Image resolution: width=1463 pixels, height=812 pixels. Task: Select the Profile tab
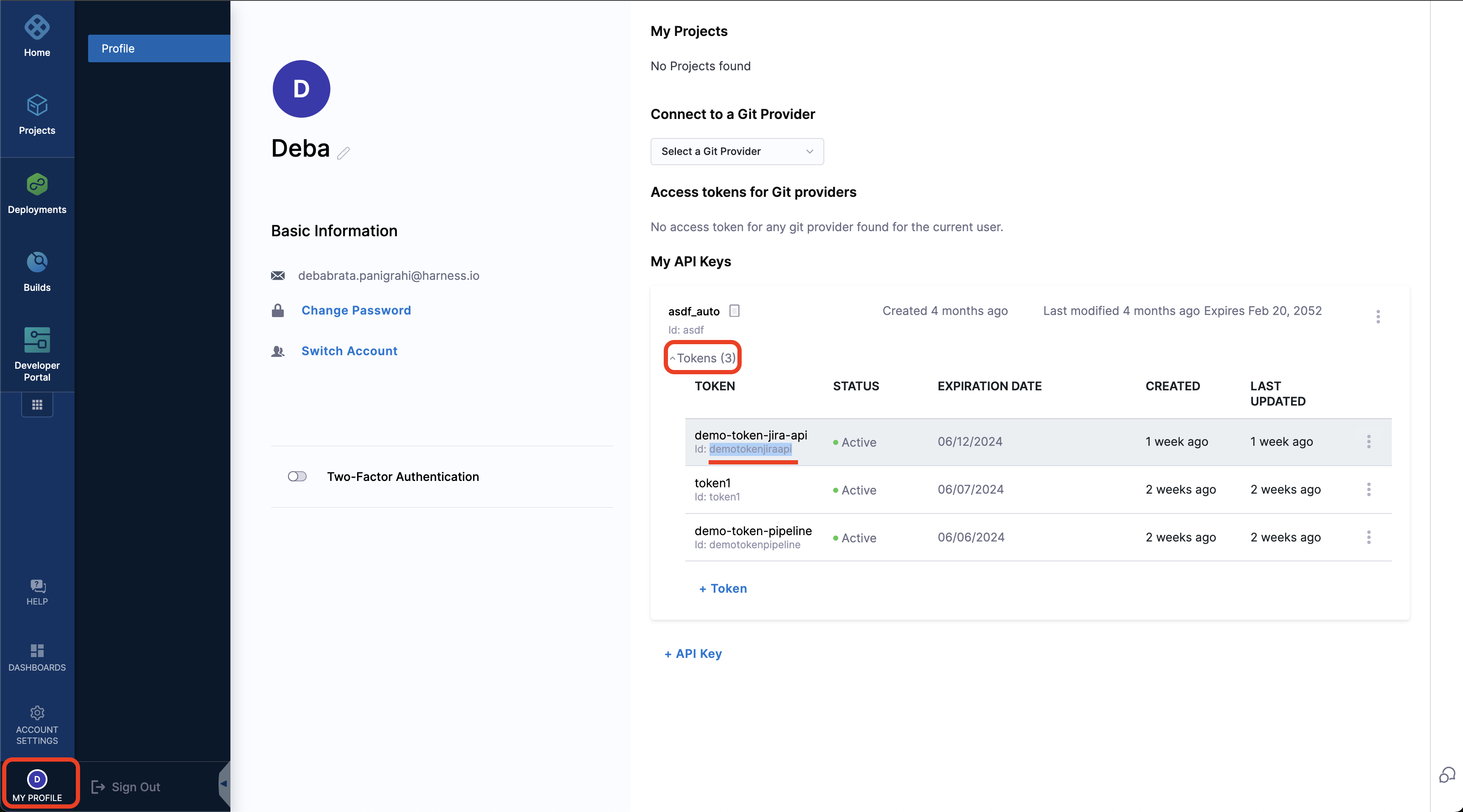pyautogui.click(x=158, y=48)
